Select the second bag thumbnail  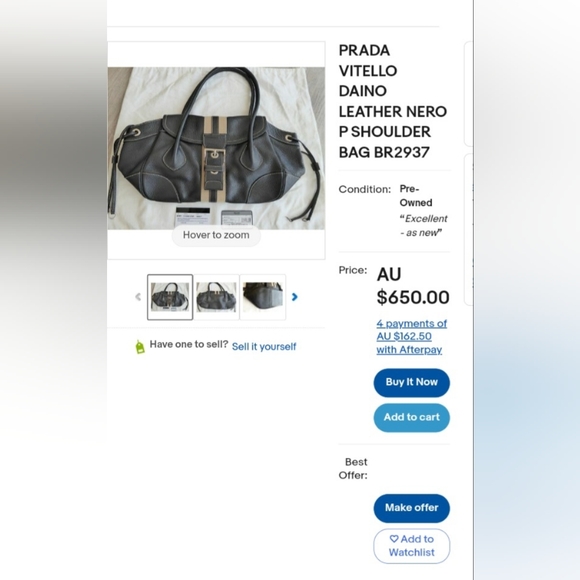[216, 297]
